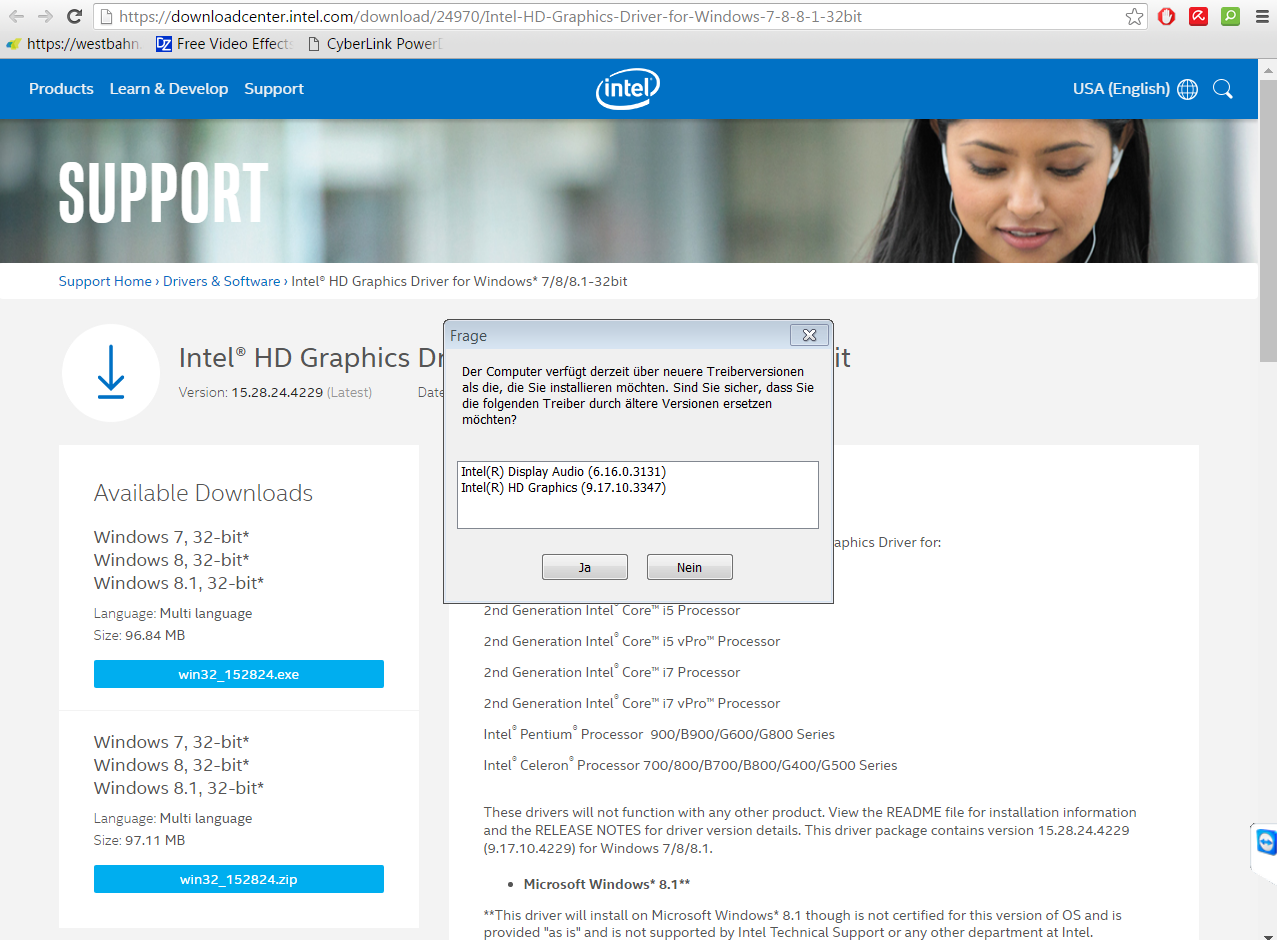Viewport: 1277px width, 940px height.
Task: Click the Intel logo in header
Action: pos(628,89)
